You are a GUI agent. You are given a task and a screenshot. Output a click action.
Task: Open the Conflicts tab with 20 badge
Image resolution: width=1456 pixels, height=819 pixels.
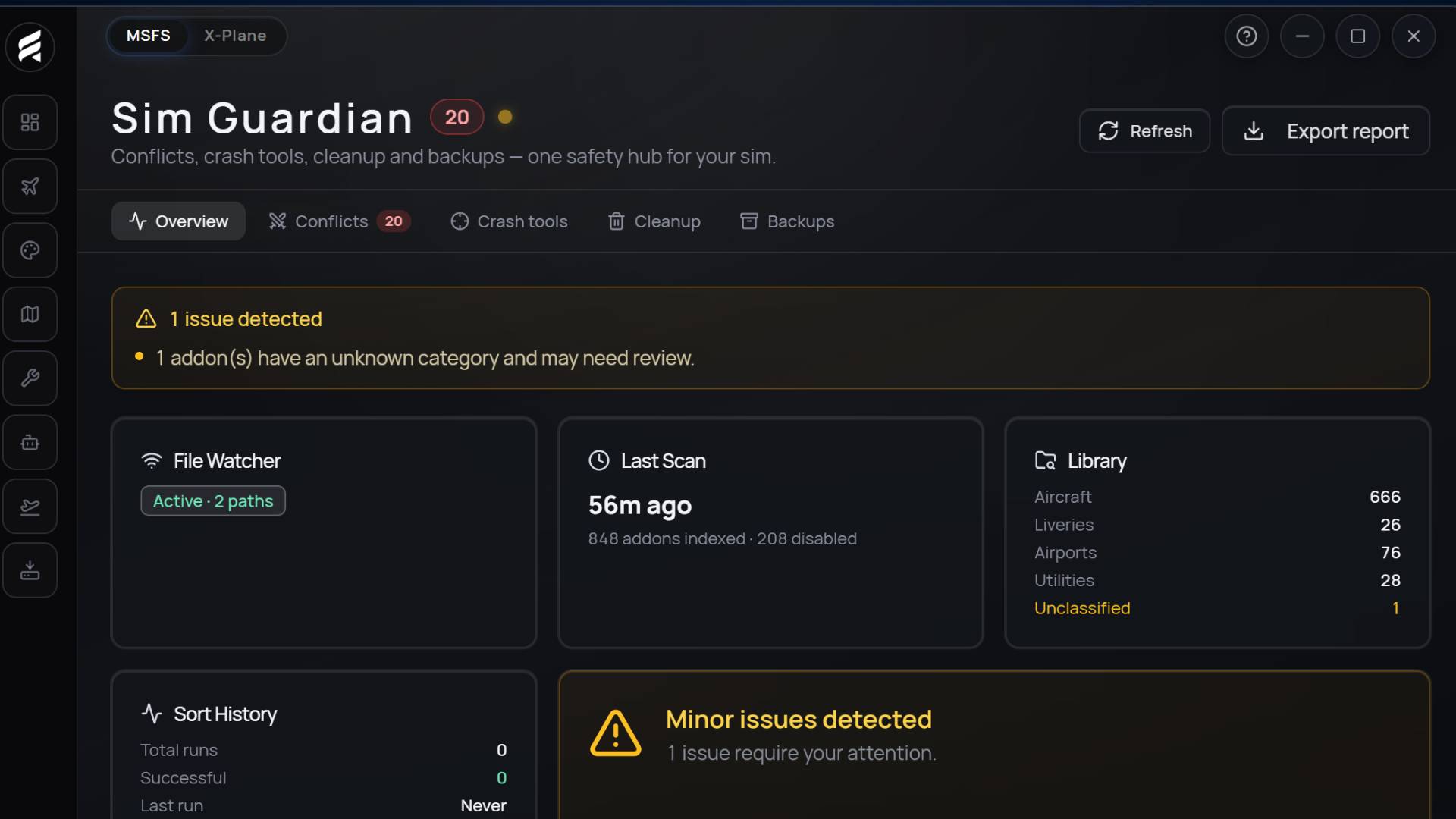pos(340,221)
